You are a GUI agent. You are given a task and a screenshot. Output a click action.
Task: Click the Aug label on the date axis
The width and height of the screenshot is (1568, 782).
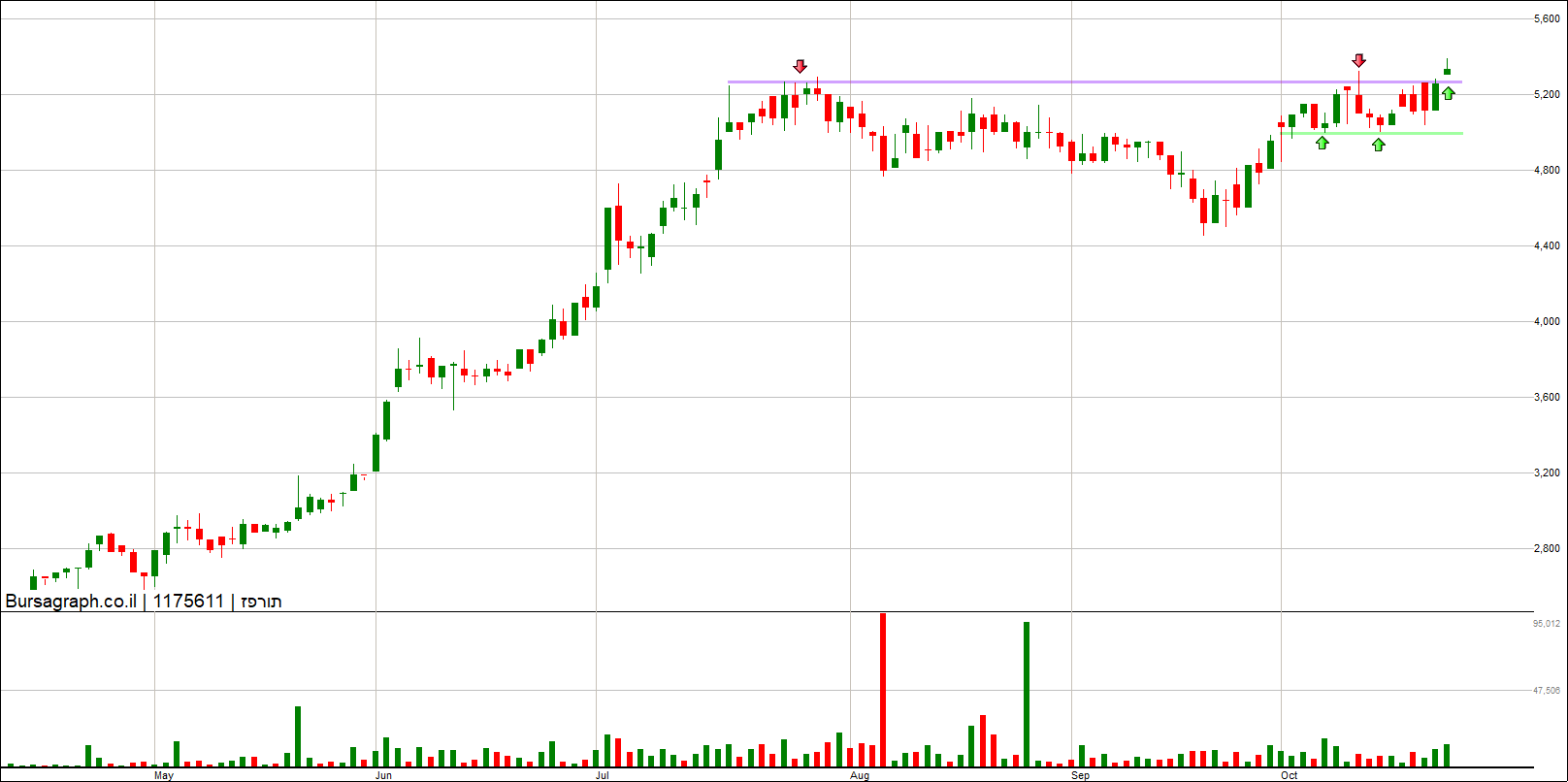860,775
